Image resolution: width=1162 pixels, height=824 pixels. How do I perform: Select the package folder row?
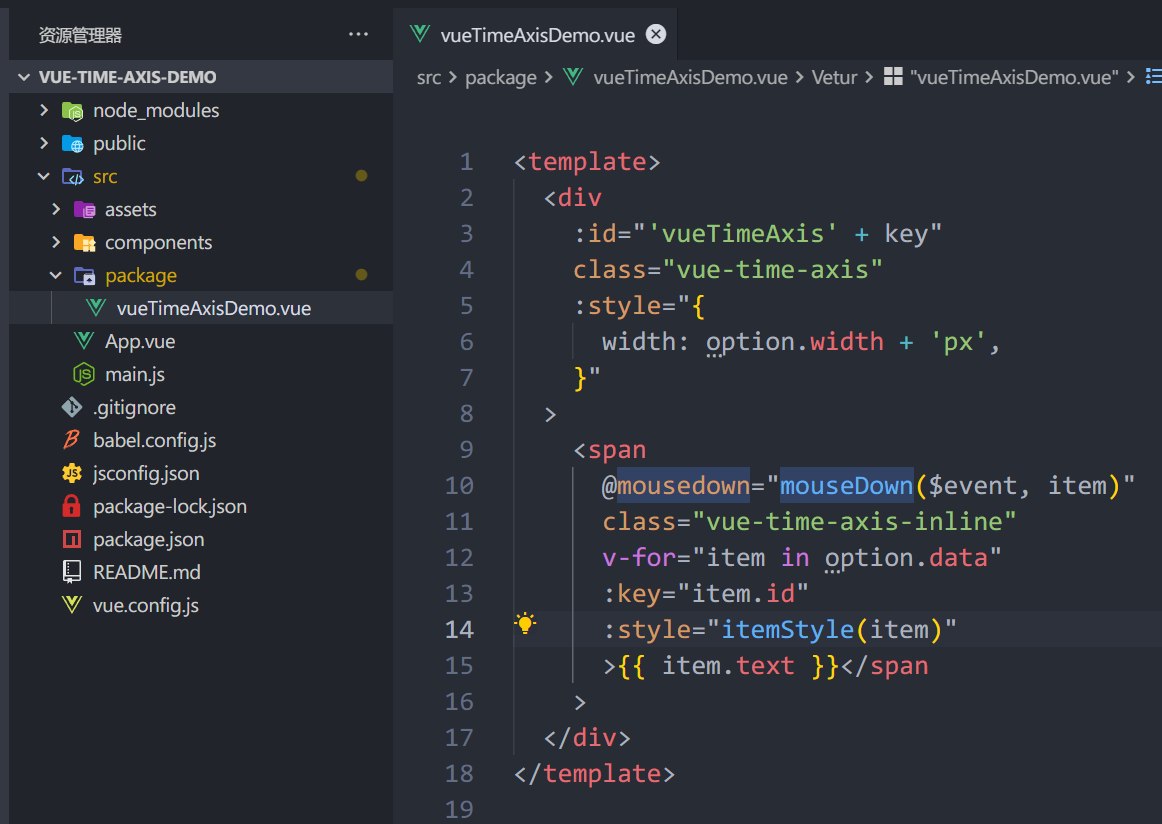pos(201,276)
